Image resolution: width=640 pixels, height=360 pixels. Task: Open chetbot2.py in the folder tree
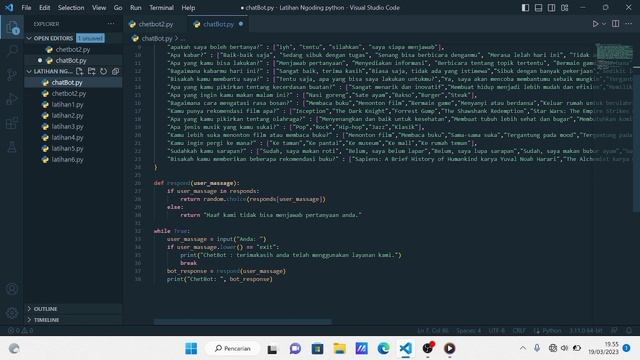(x=73, y=93)
